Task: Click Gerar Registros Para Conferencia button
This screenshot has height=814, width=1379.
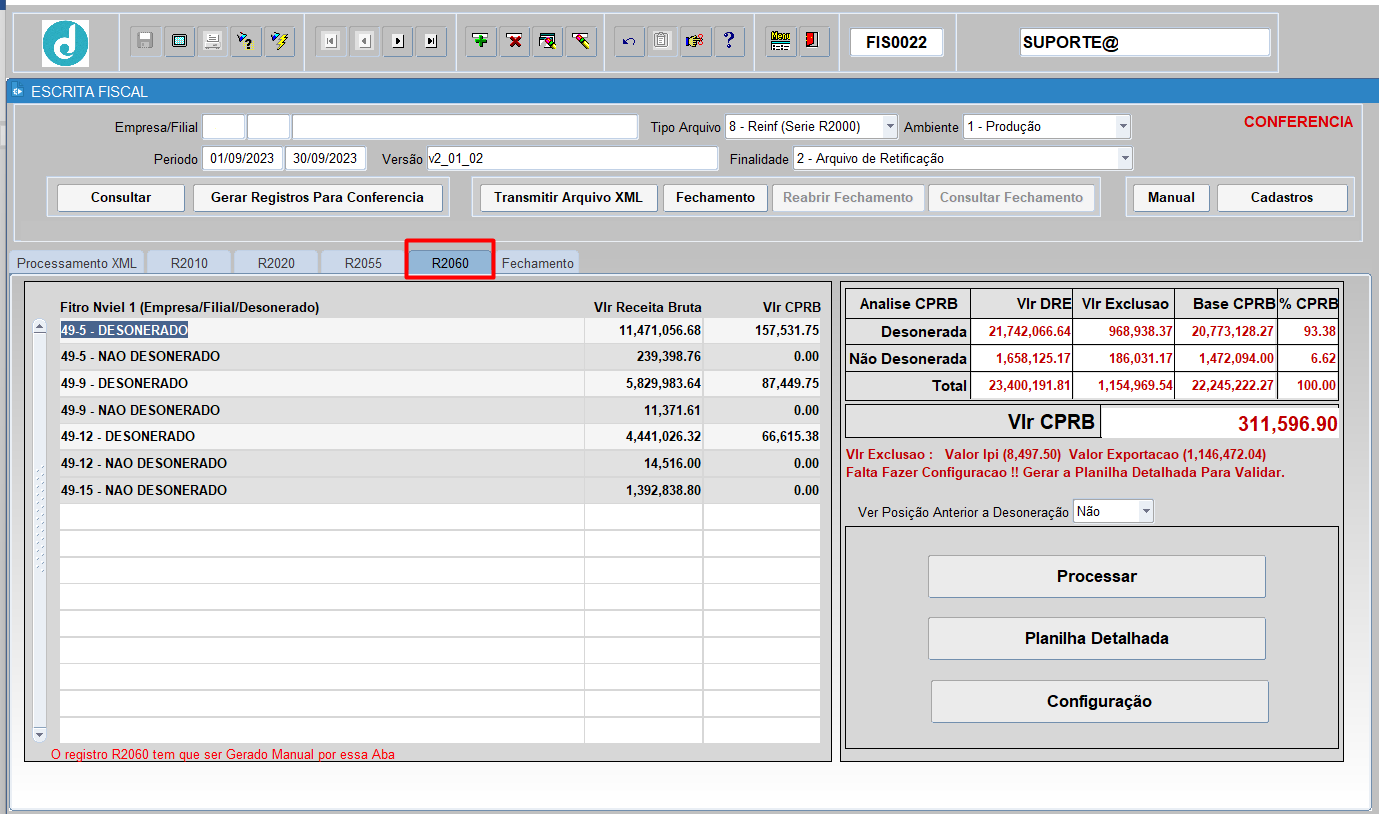Action: pos(317,197)
